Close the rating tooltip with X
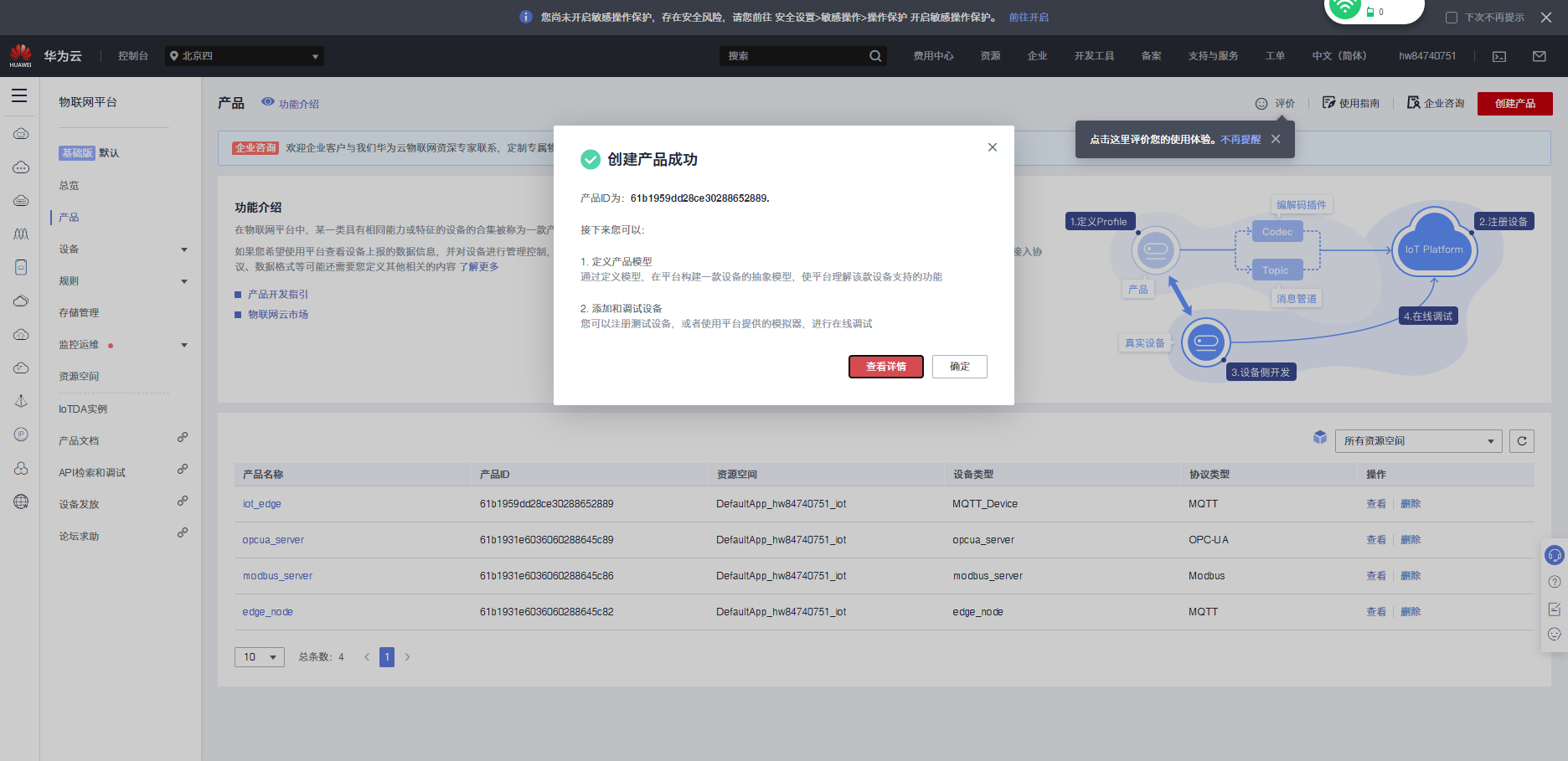 tap(1276, 139)
